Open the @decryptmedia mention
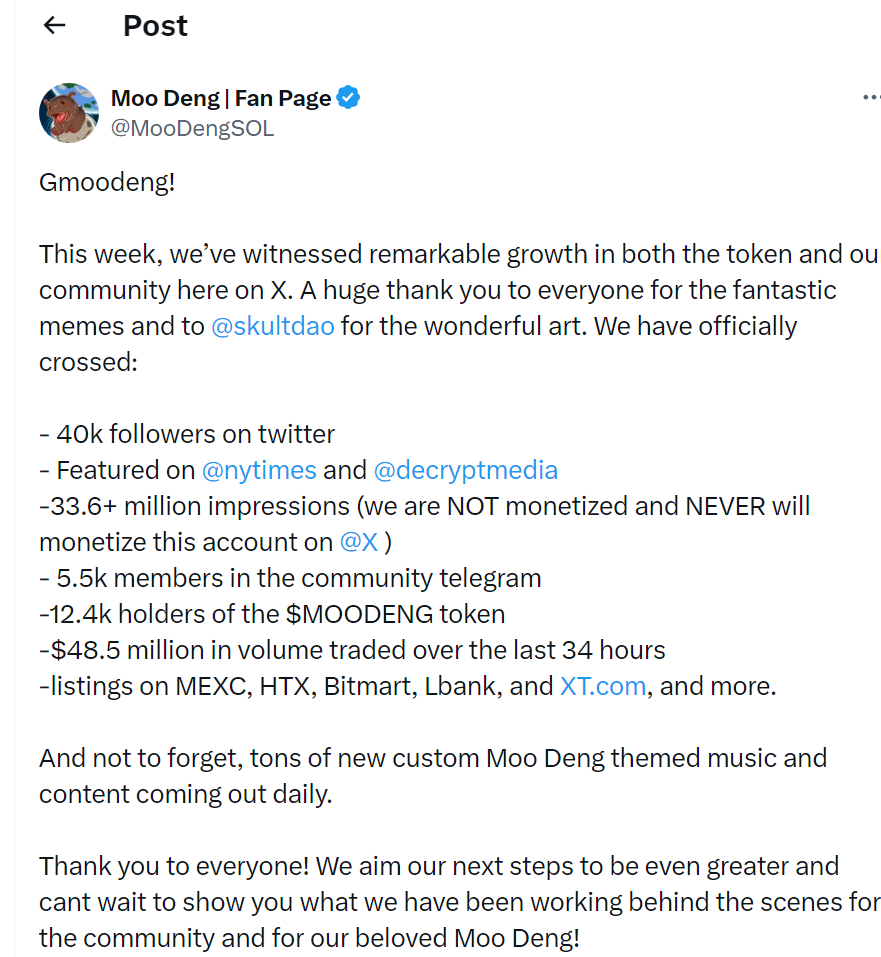The width and height of the screenshot is (881, 957). click(x=465, y=470)
